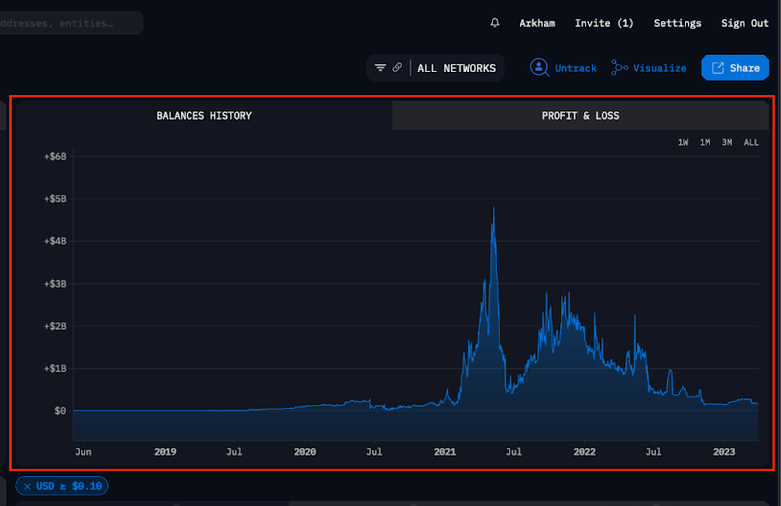This screenshot has width=781, height=506.
Task: Set chart range to ALL
Action: point(751,143)
